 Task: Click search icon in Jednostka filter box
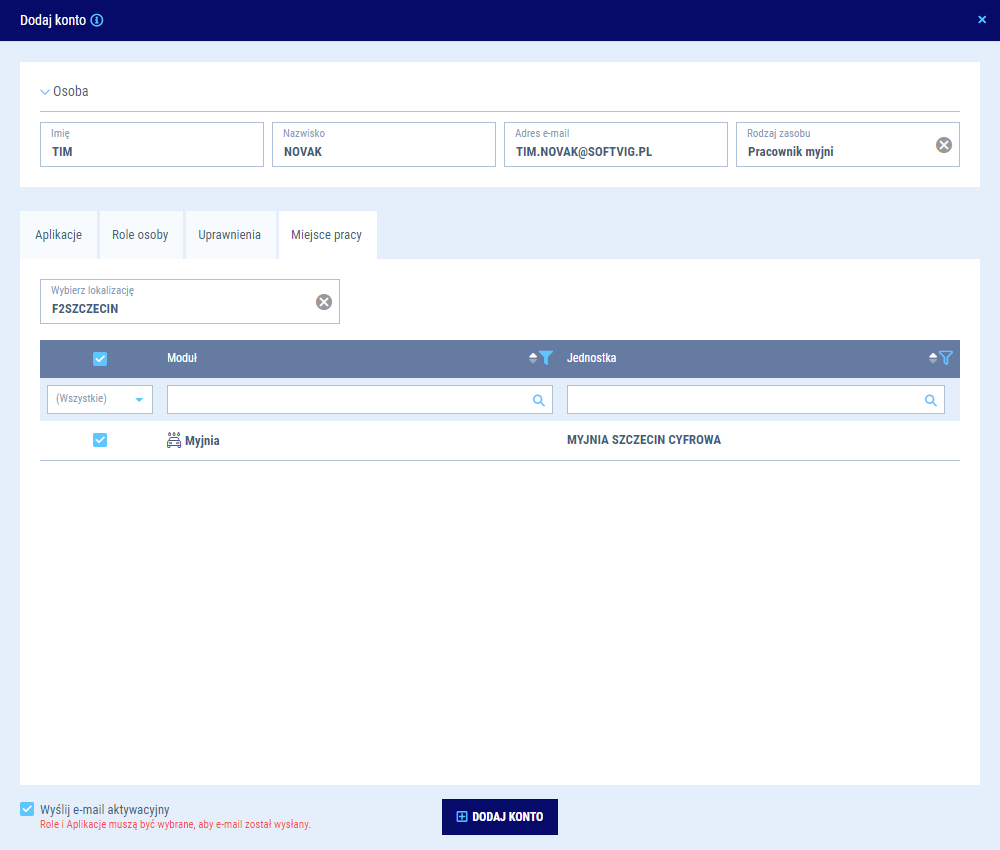pos(931,400)
